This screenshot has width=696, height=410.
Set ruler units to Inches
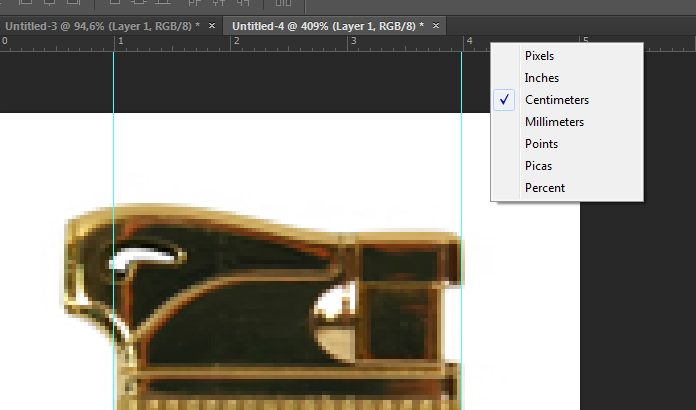pos(541,78)
